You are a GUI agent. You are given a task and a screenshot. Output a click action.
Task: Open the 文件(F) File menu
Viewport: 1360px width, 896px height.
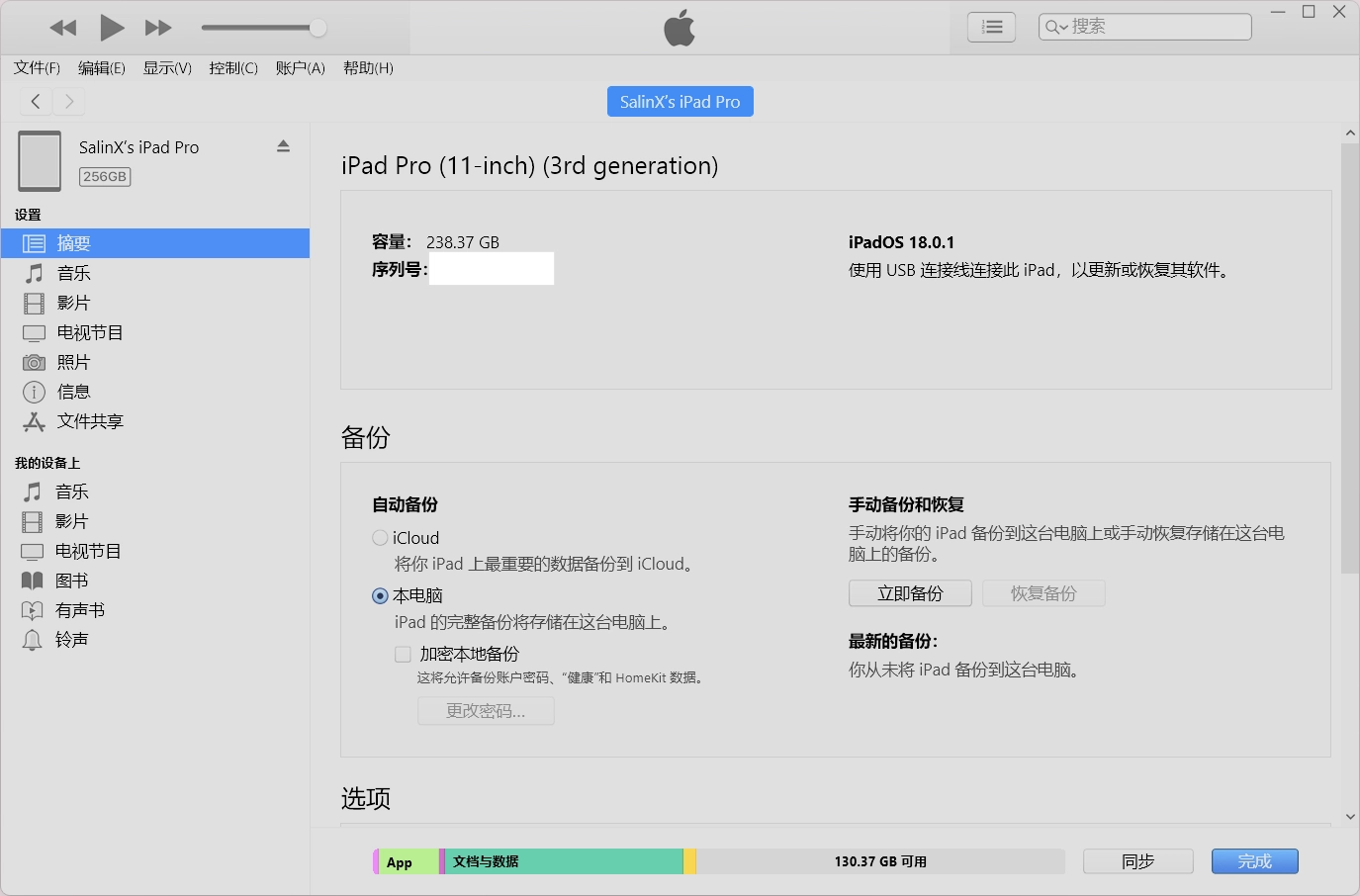tap(37, 68)
